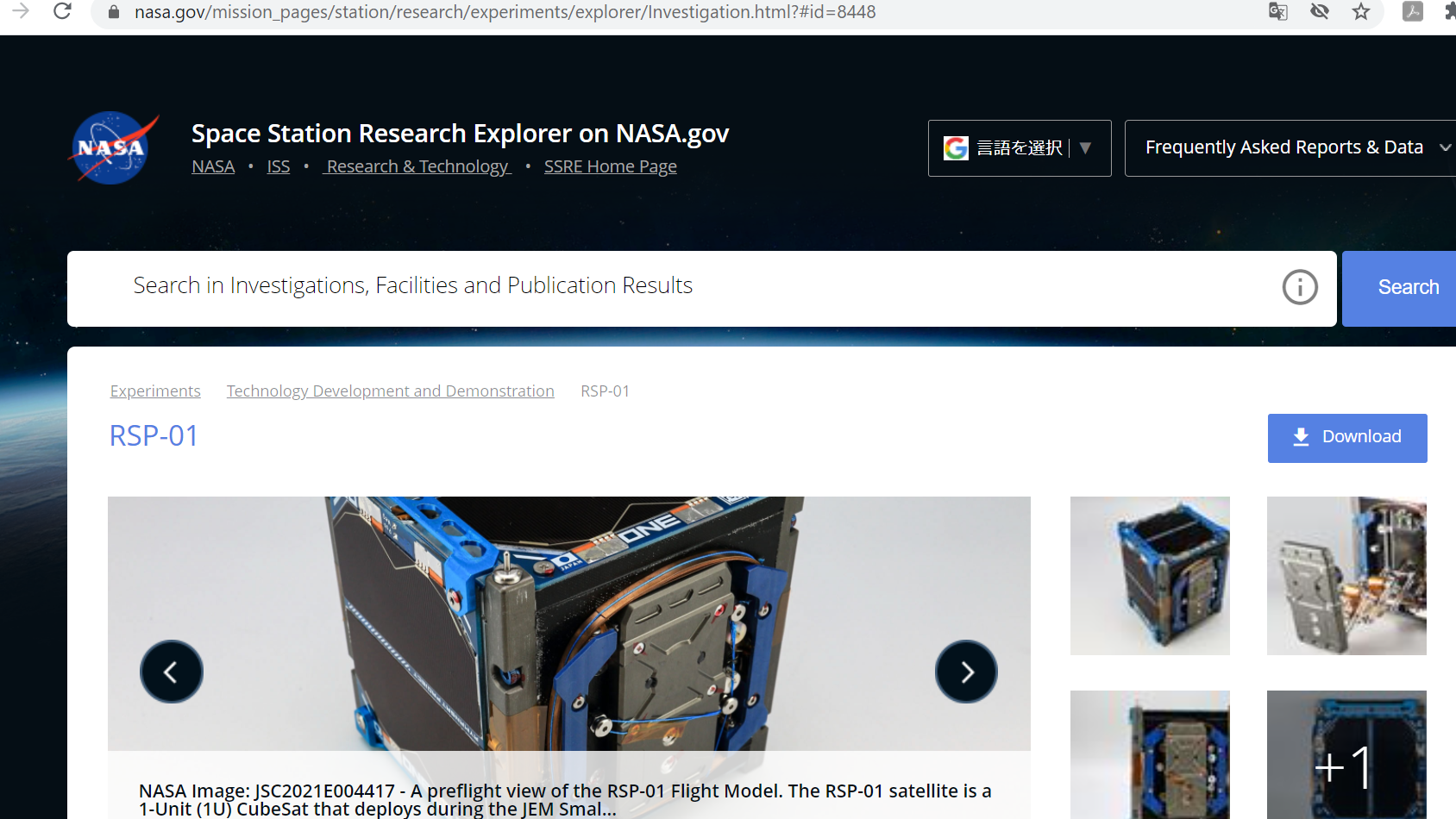Image resolution: width=1456 pixels, height=819 pixels.
Task: Select the thumbnail showing detached arm mechanism
Action: point(1346,576)
